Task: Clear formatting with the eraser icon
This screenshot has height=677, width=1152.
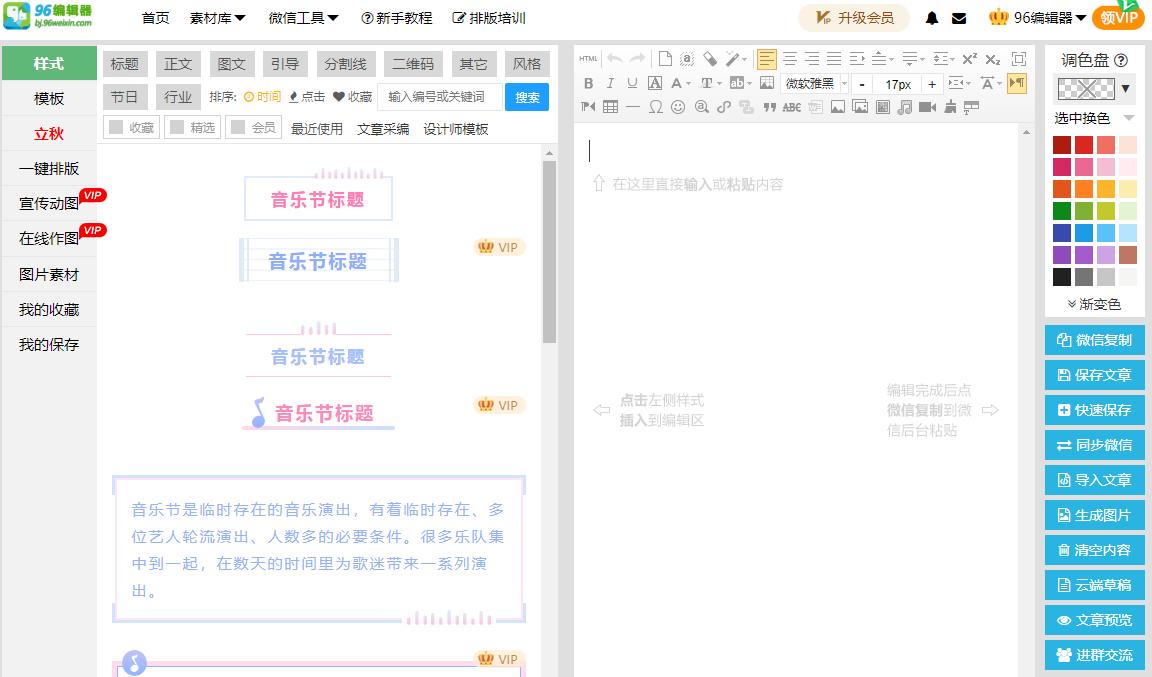Action: pos(709,58)
